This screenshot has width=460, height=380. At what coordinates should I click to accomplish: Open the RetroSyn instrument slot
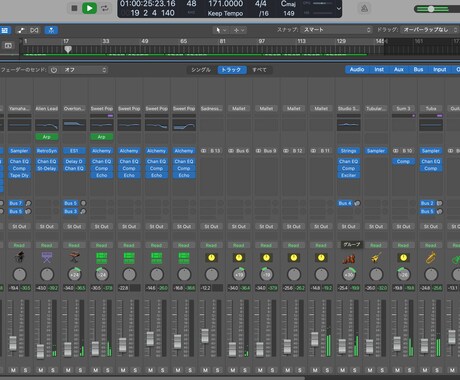(x=47, y=151)
